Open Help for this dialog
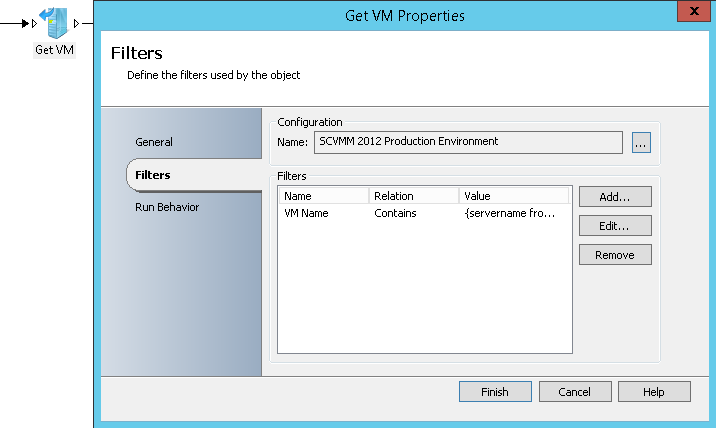The height and width of the screenshot is (428, 716). 654,392
